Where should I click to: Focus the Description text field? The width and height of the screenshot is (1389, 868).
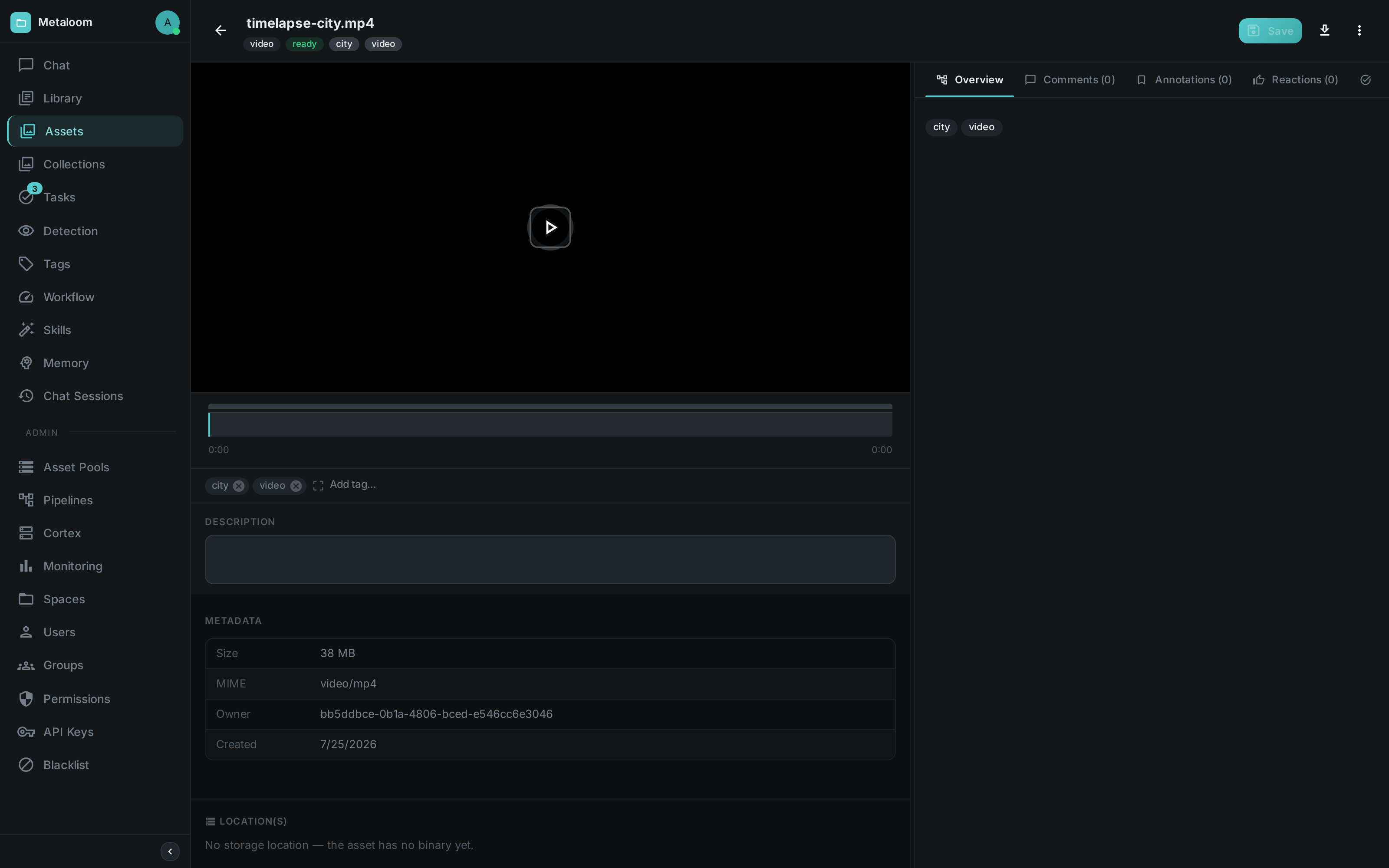550,560
